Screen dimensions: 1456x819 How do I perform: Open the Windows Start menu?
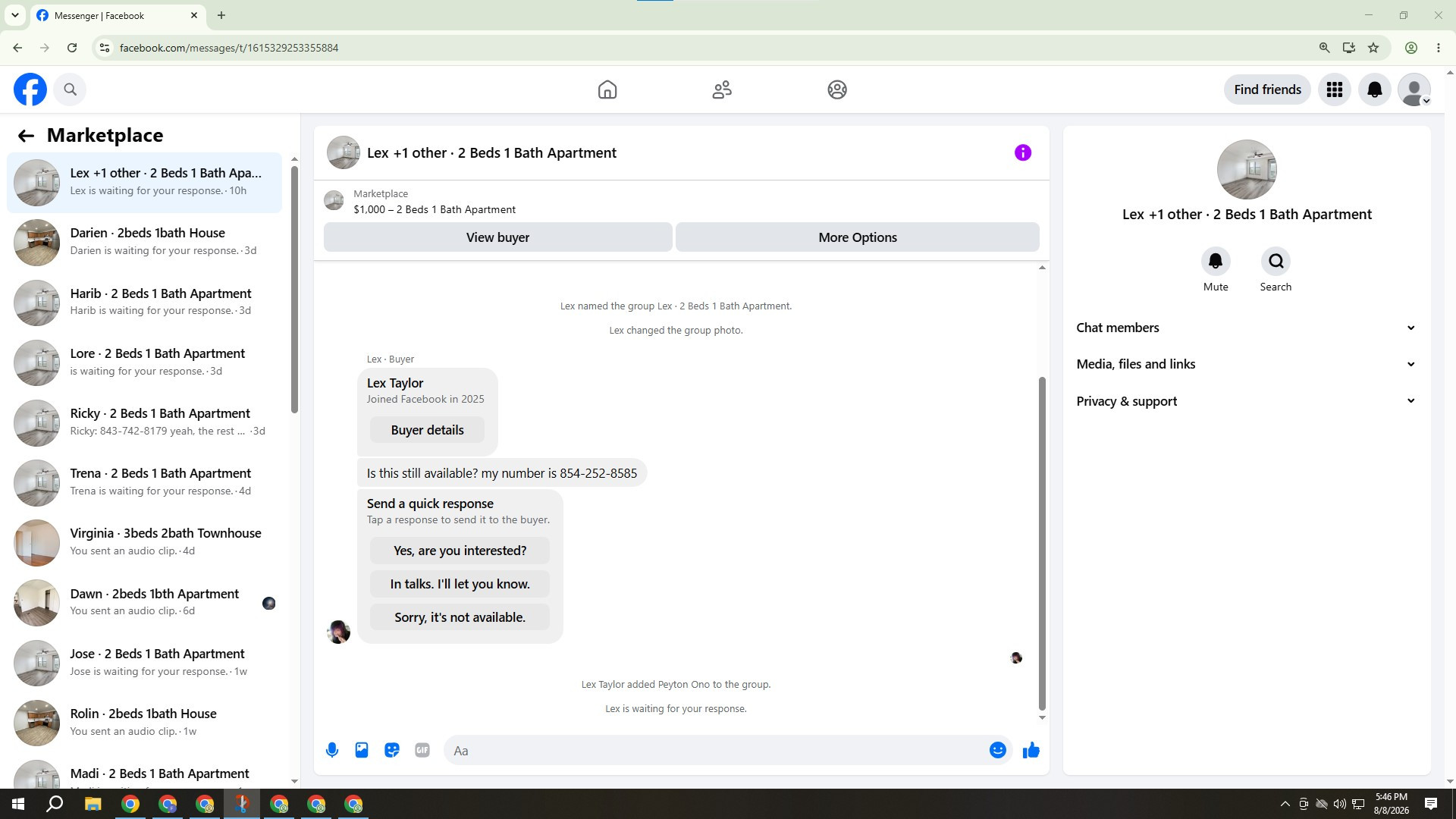(x=18, y=804)
